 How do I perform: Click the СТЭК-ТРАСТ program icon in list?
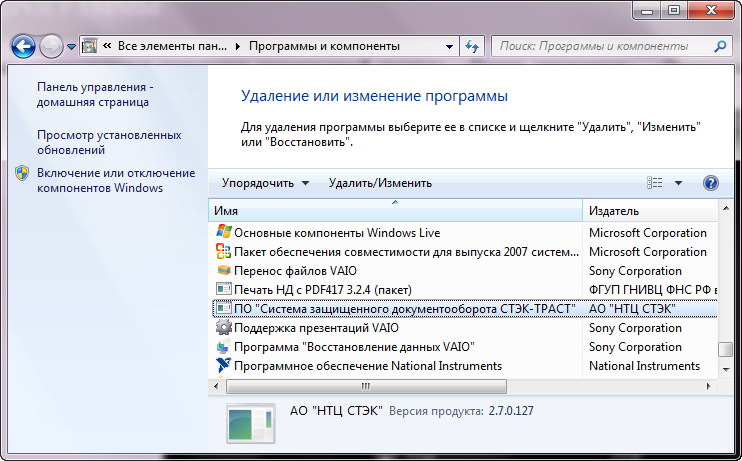click(224, 308)
